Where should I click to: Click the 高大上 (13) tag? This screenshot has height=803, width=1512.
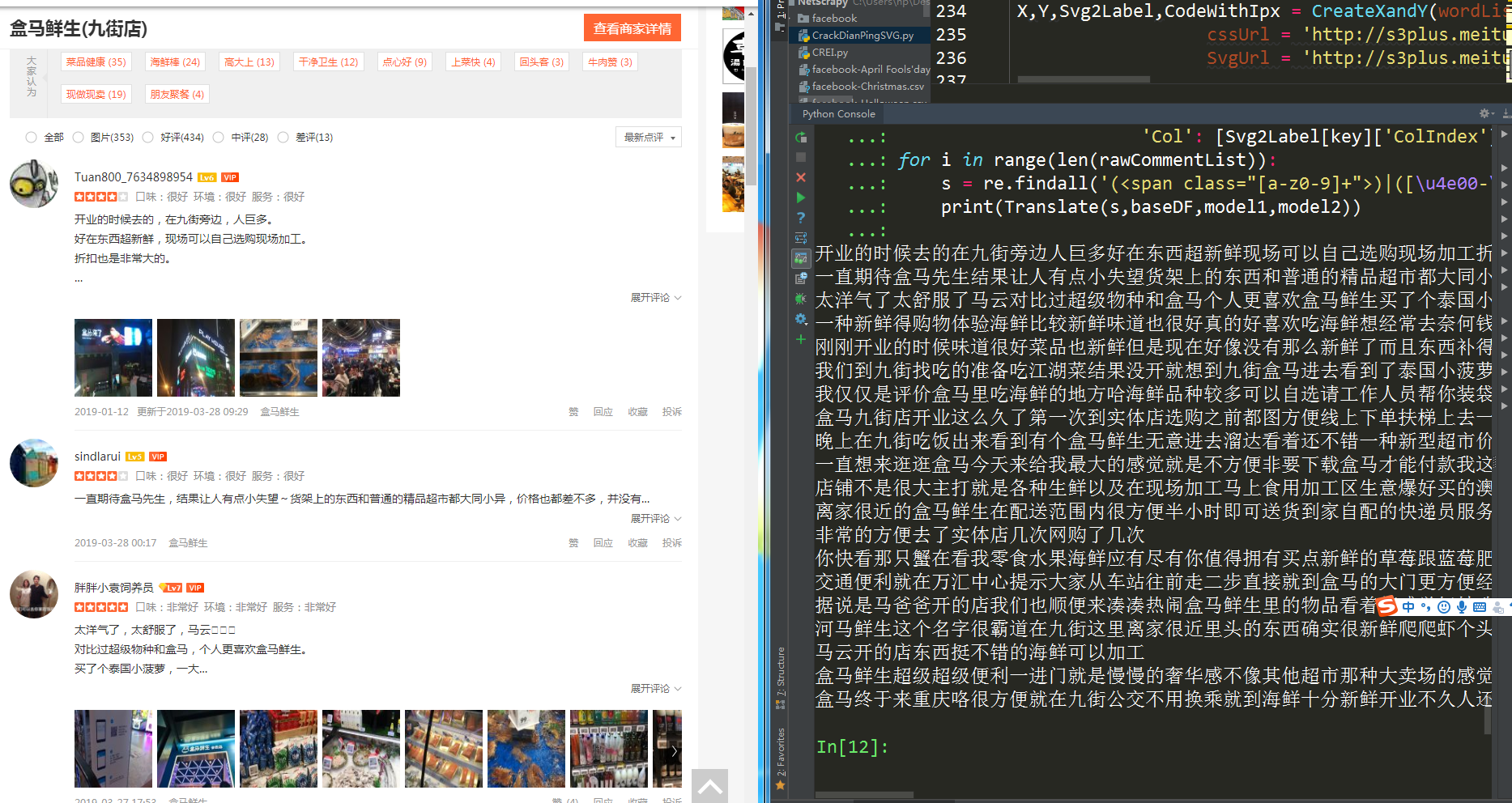click(x=249, y=62)
